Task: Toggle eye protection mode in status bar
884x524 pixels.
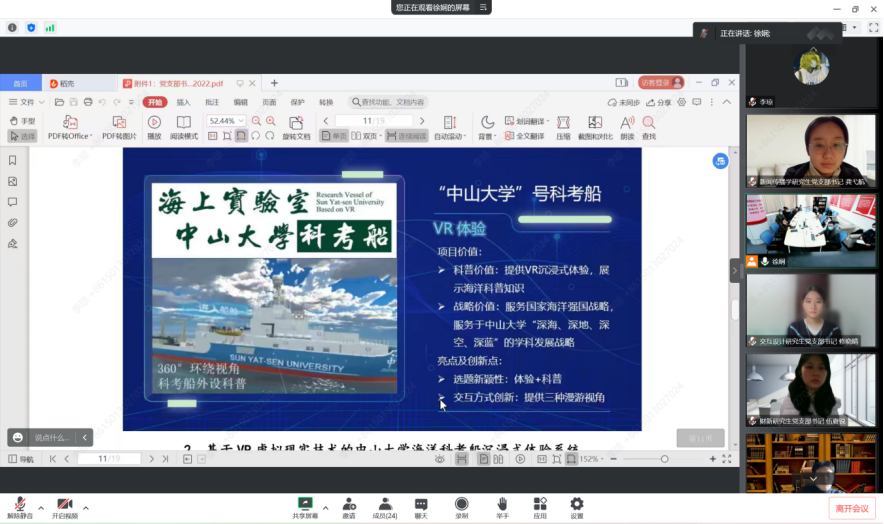Action: (x=440, y=459)
